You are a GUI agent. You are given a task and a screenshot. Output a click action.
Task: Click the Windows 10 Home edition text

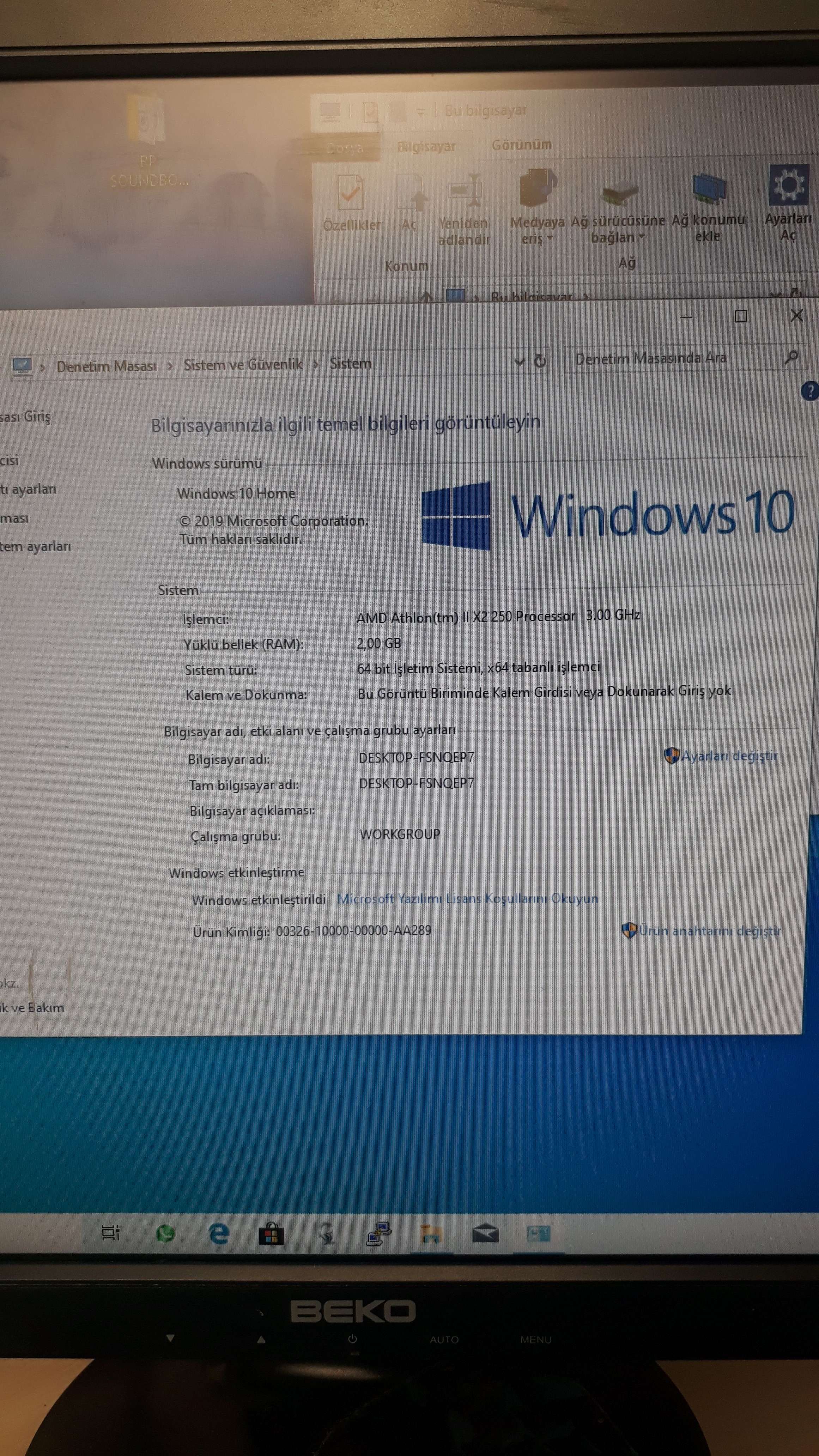coord(236,493)
